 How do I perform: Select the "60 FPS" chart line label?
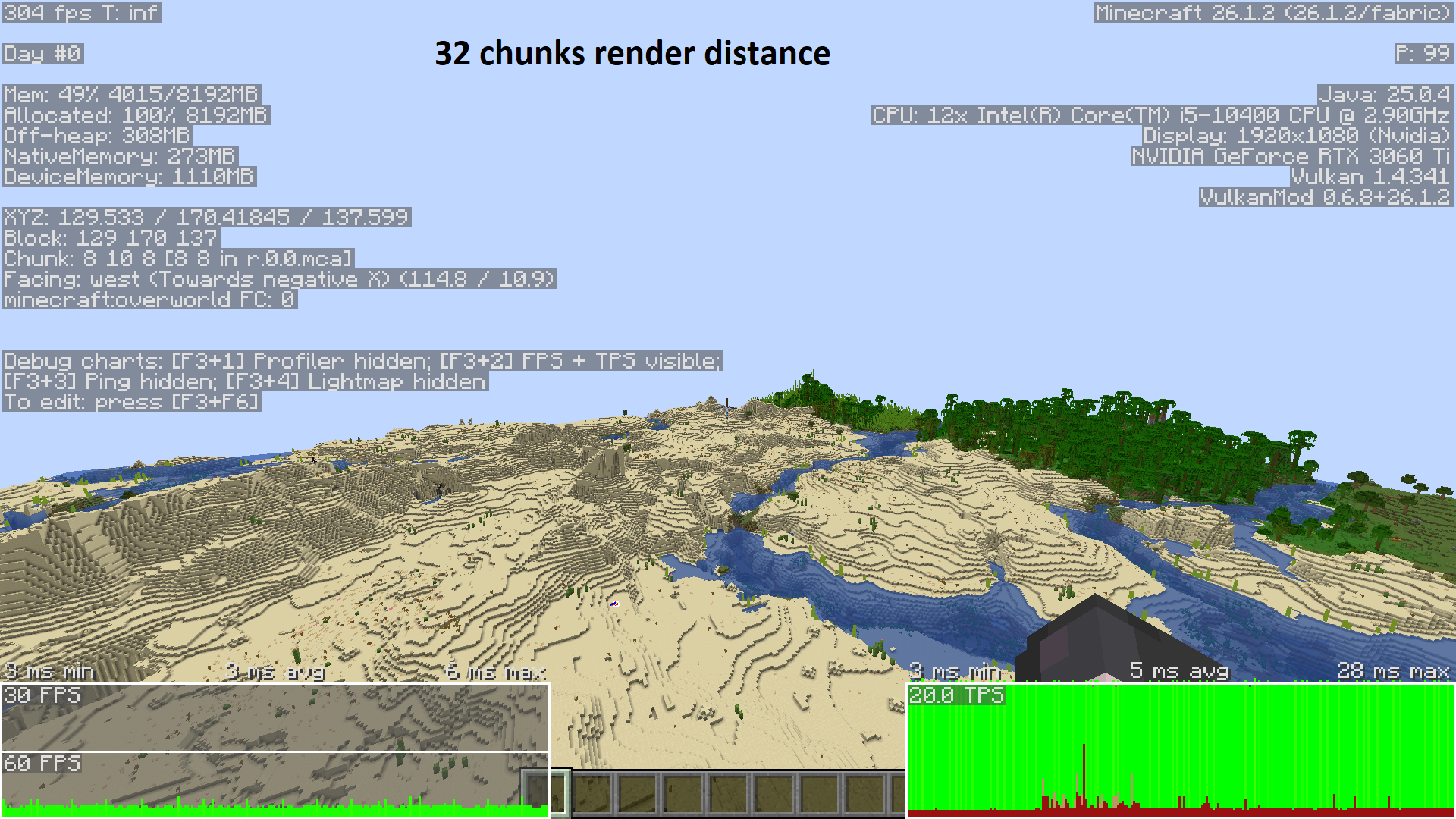pos(42,764)
